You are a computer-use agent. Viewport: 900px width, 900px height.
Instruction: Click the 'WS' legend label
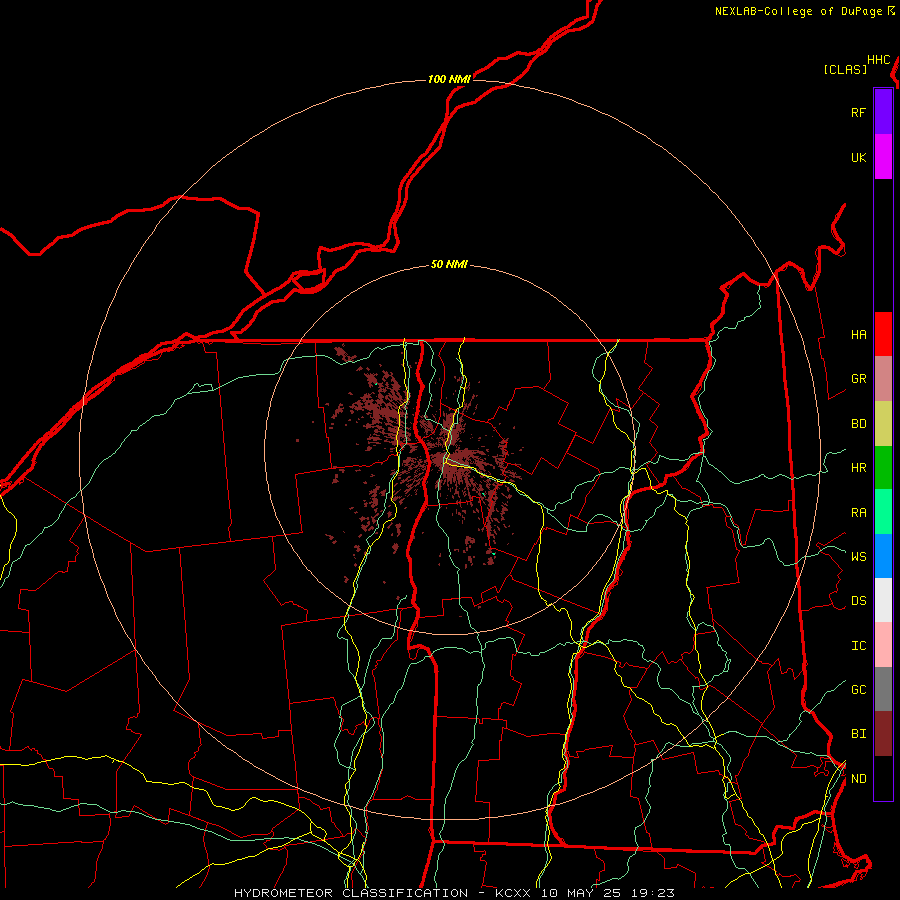tap(858, 556)
